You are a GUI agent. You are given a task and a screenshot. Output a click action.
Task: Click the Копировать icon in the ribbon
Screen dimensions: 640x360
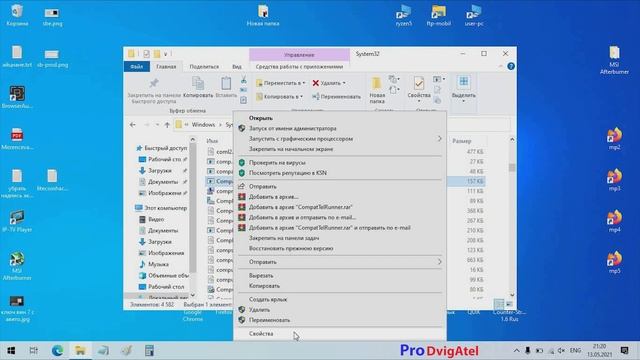point(198,83)
